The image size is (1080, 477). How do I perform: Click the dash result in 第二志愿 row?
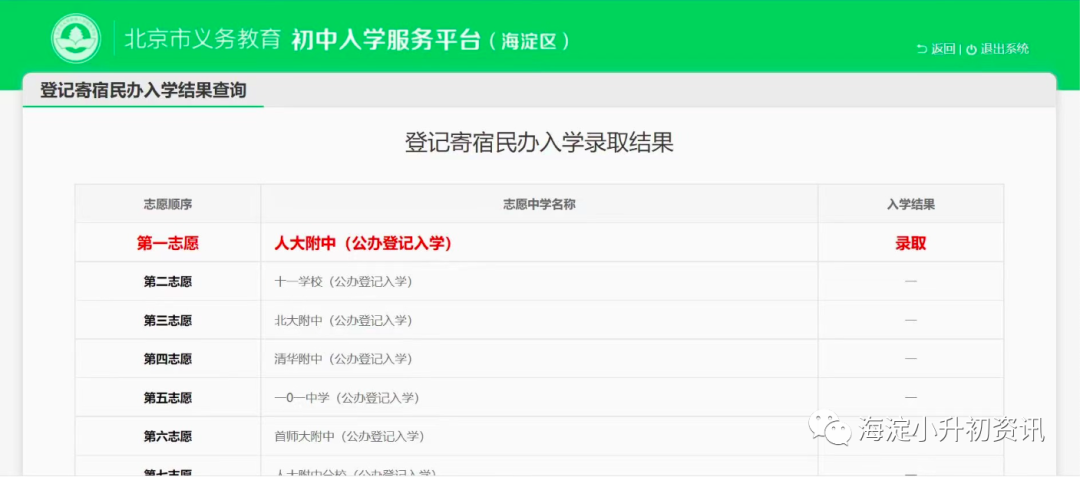click(911, 282)
